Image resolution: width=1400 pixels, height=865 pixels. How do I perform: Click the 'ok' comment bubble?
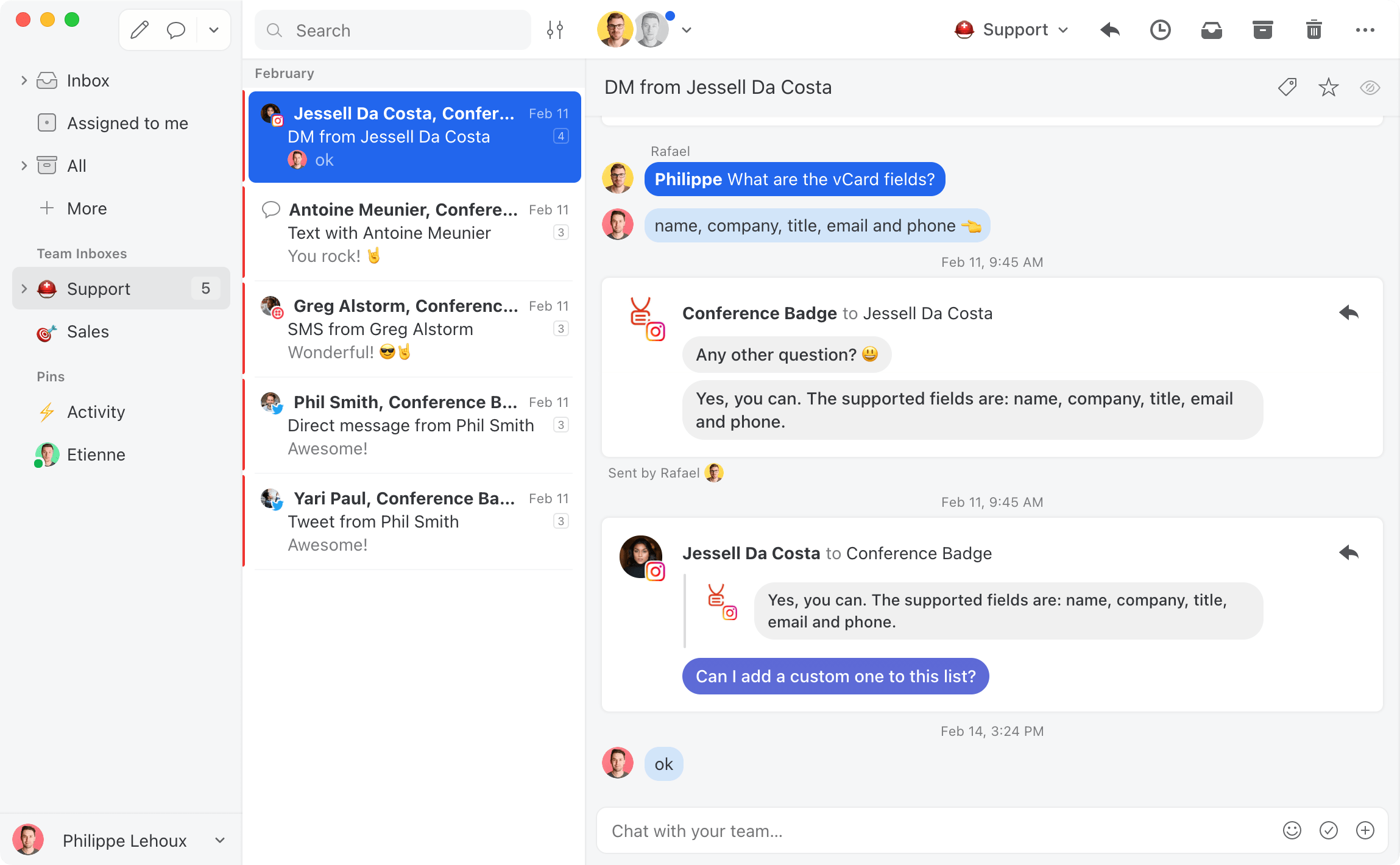[663, 764]
